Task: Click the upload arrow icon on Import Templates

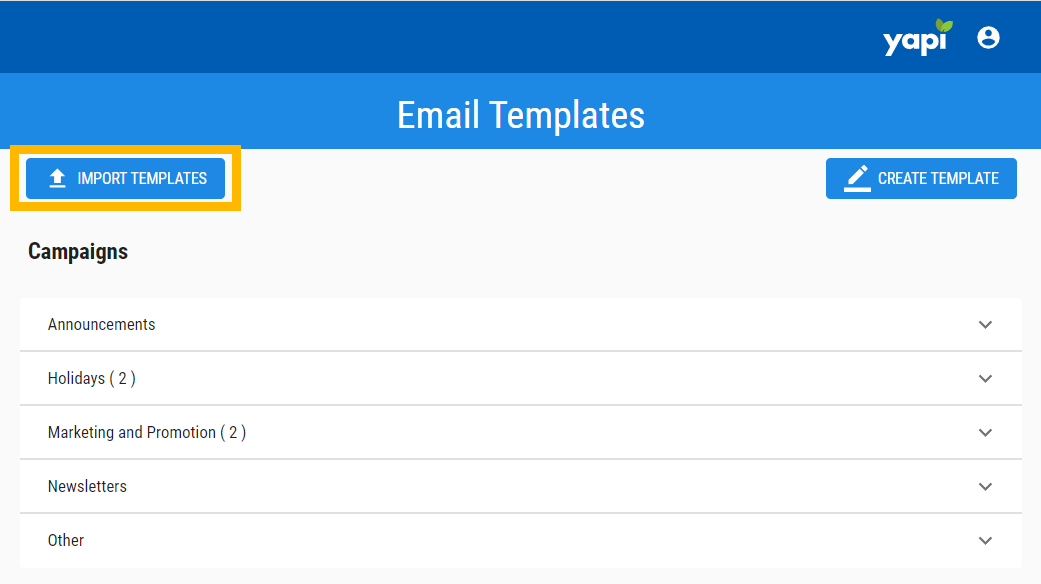Action: 57,178
